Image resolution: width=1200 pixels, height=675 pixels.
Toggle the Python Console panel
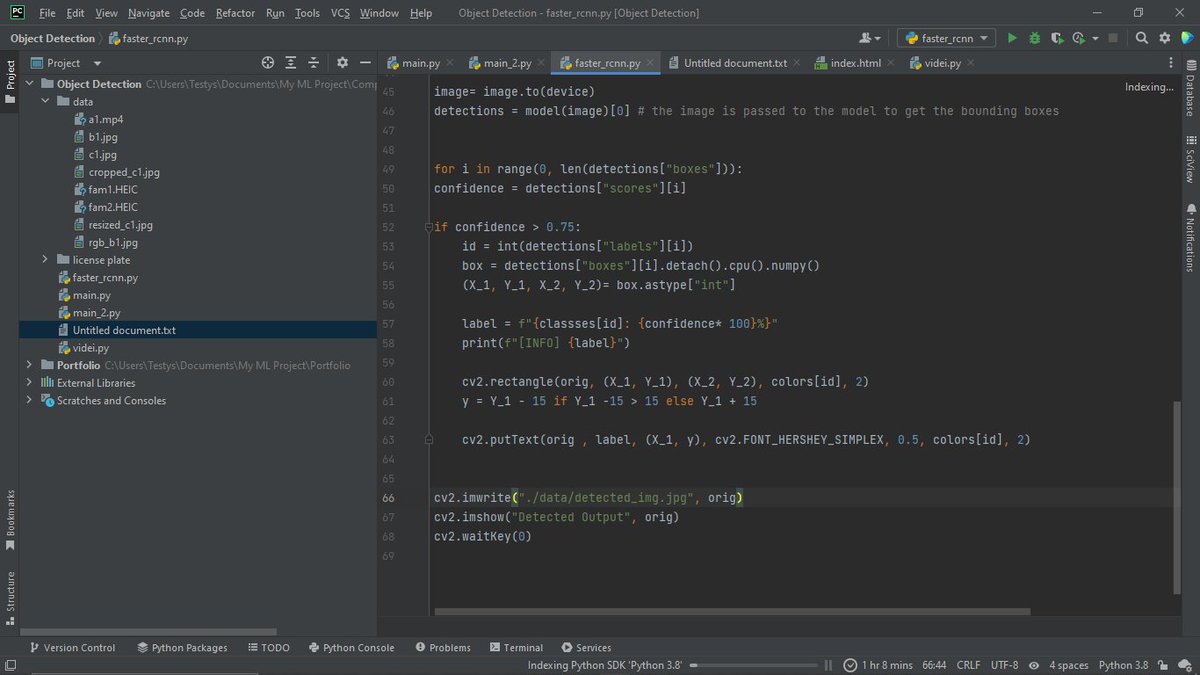[x=351, y=647]
